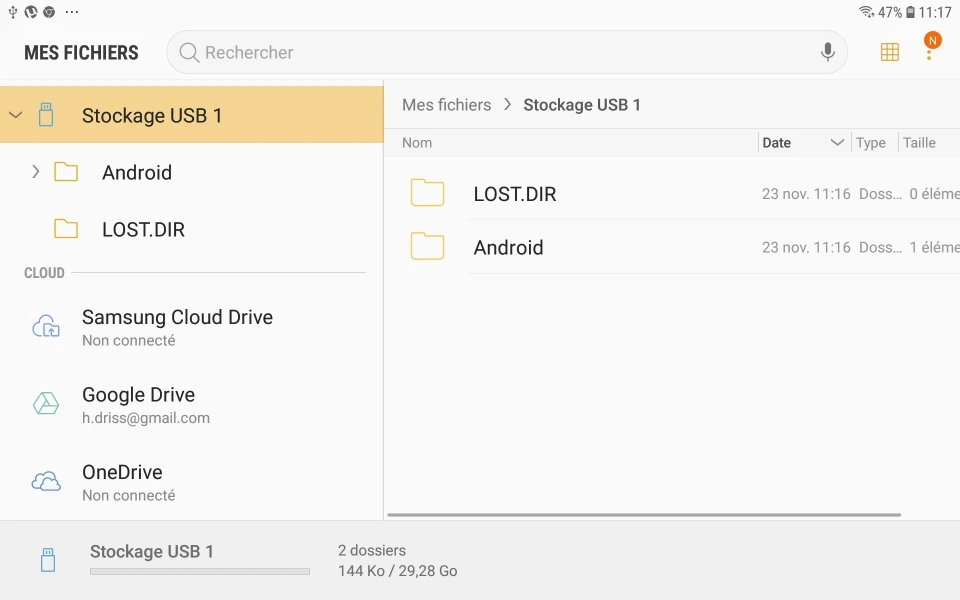The width and height of the screenshot is (960, 600).
Task: Click '144 Ko / 29,28 Go' storage text
Action: (x=397, y=571)
